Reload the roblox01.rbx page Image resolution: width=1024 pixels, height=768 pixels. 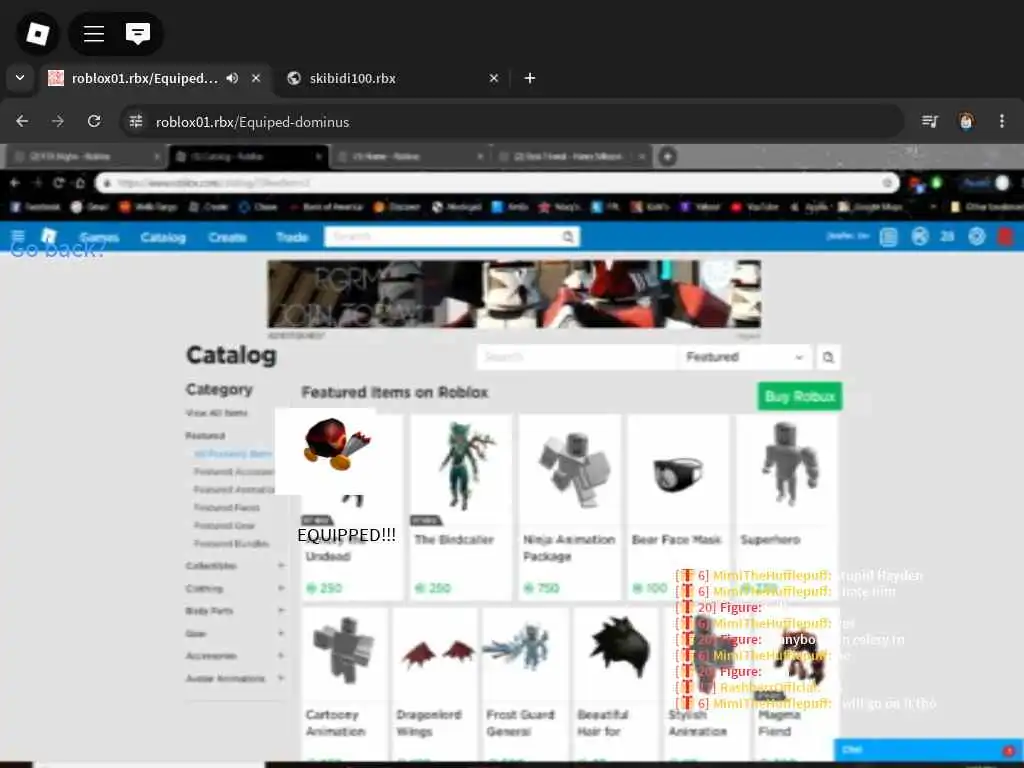(94, 121)
